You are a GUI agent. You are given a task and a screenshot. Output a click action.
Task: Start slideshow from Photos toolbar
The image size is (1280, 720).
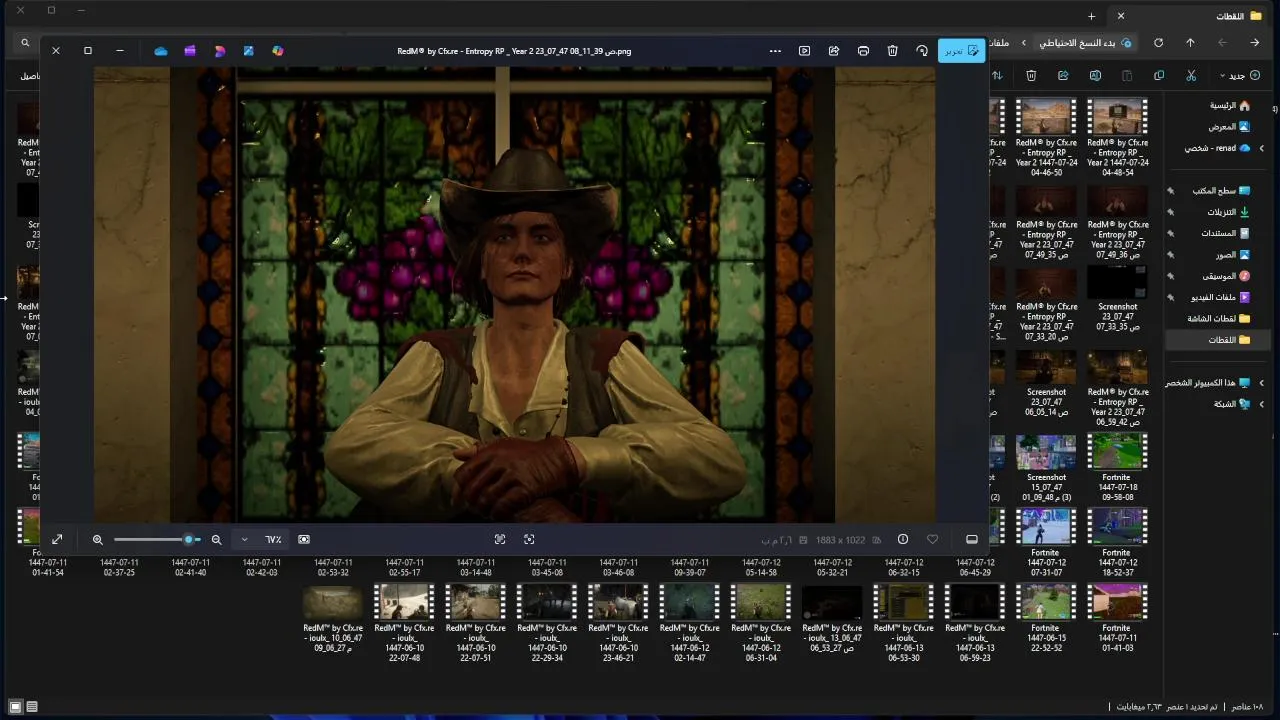pos(804,51)
